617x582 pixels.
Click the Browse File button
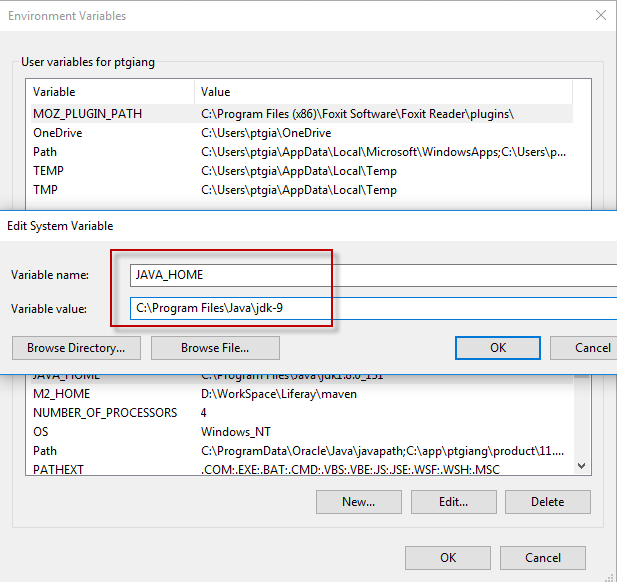tap(215, 348)
